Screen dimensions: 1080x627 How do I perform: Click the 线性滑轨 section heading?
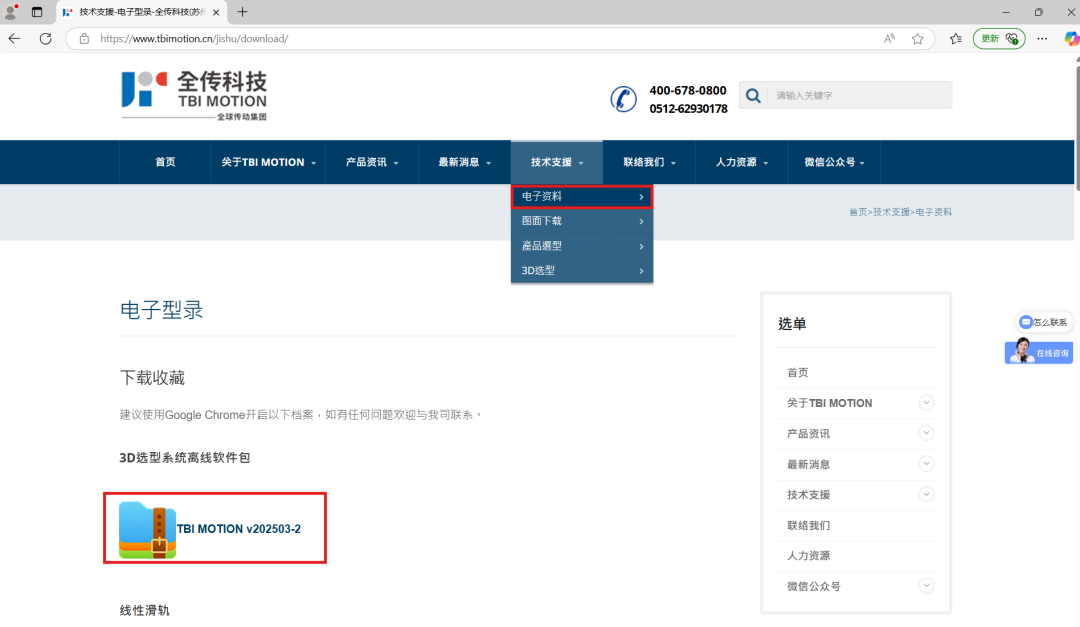(x=145, y=610)
